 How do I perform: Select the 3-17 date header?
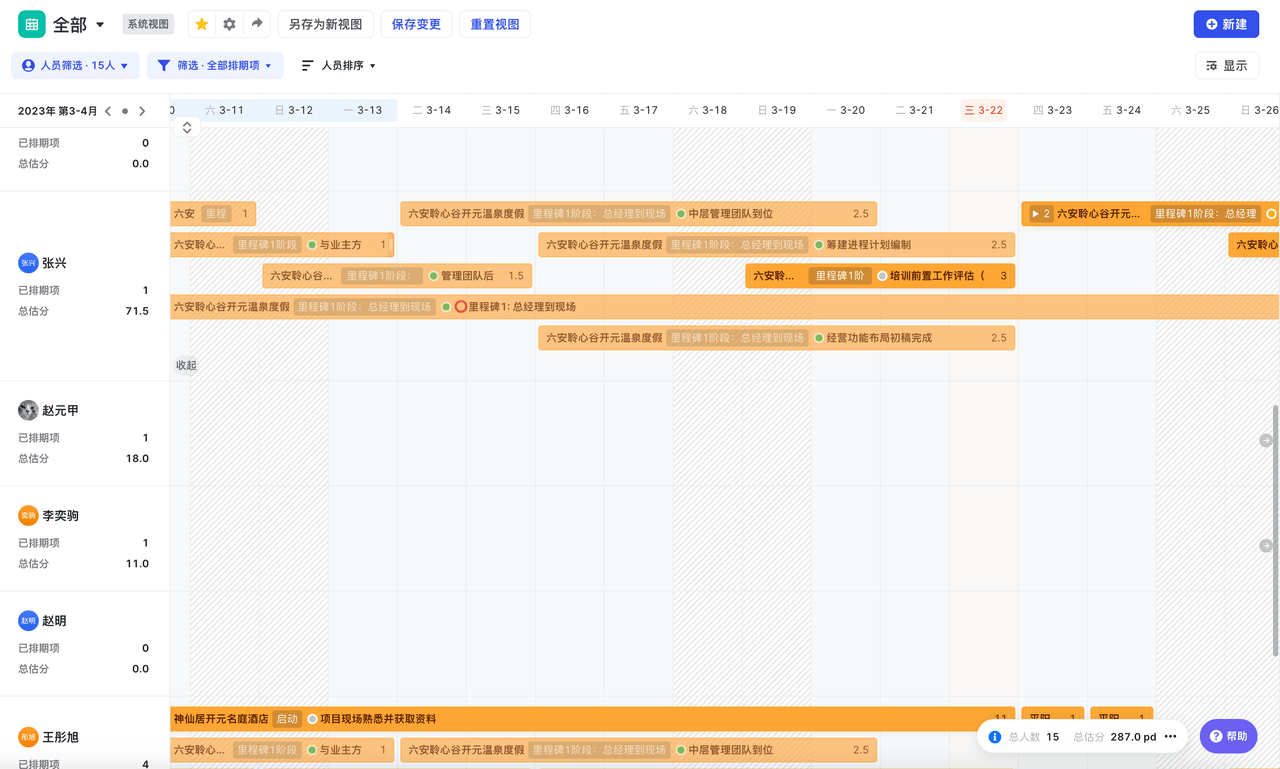click(x=638, y=110)
